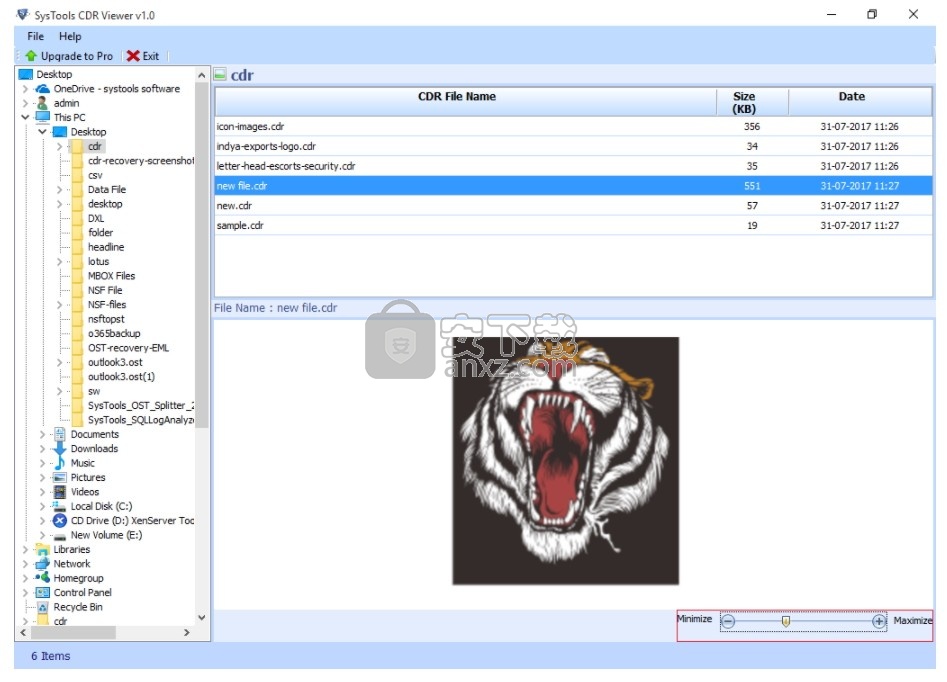This screenshot has height=682, width=947.
Task: Click the Recycle Bin icon
Action: tap(42, 607)
